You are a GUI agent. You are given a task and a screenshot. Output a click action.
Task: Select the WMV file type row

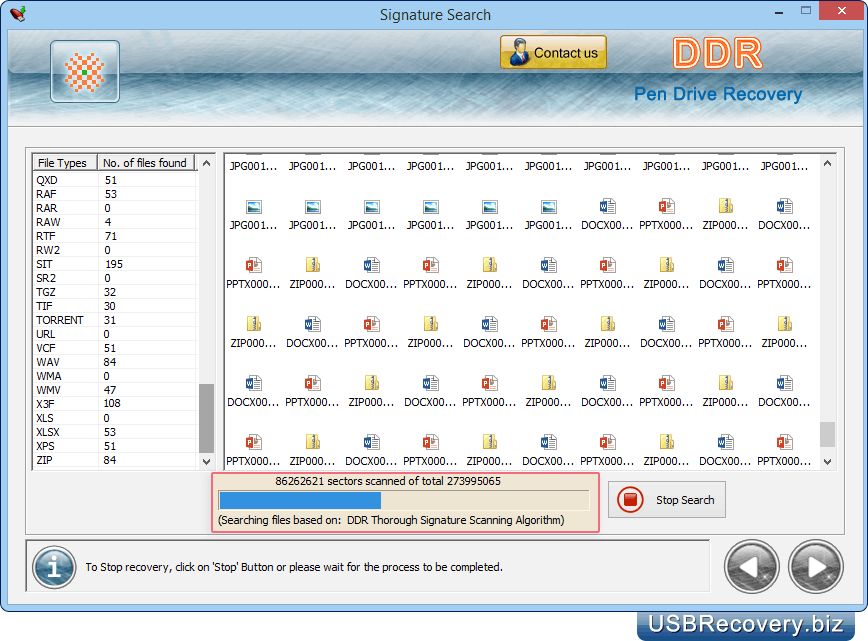pos(115,390)
